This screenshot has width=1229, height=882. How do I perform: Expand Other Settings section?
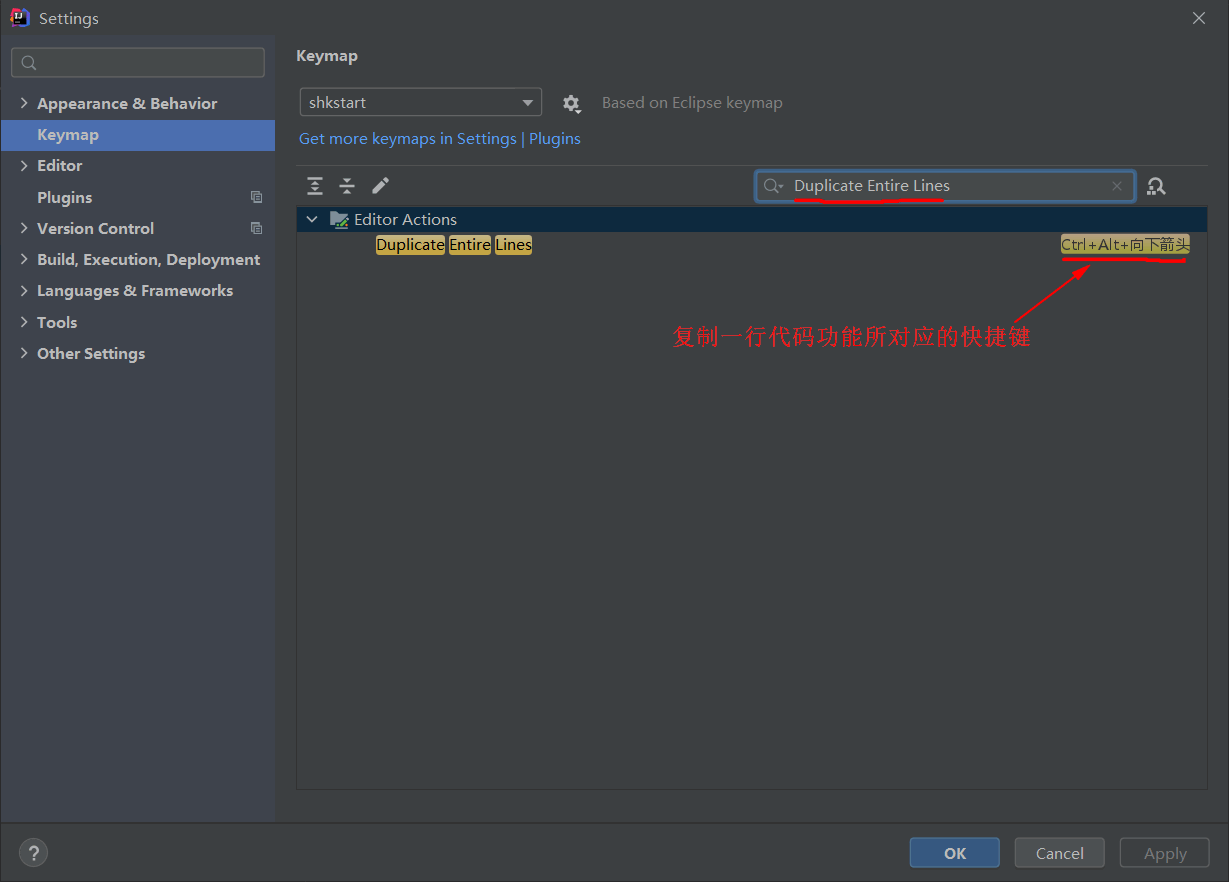click(x=24, y=353)
